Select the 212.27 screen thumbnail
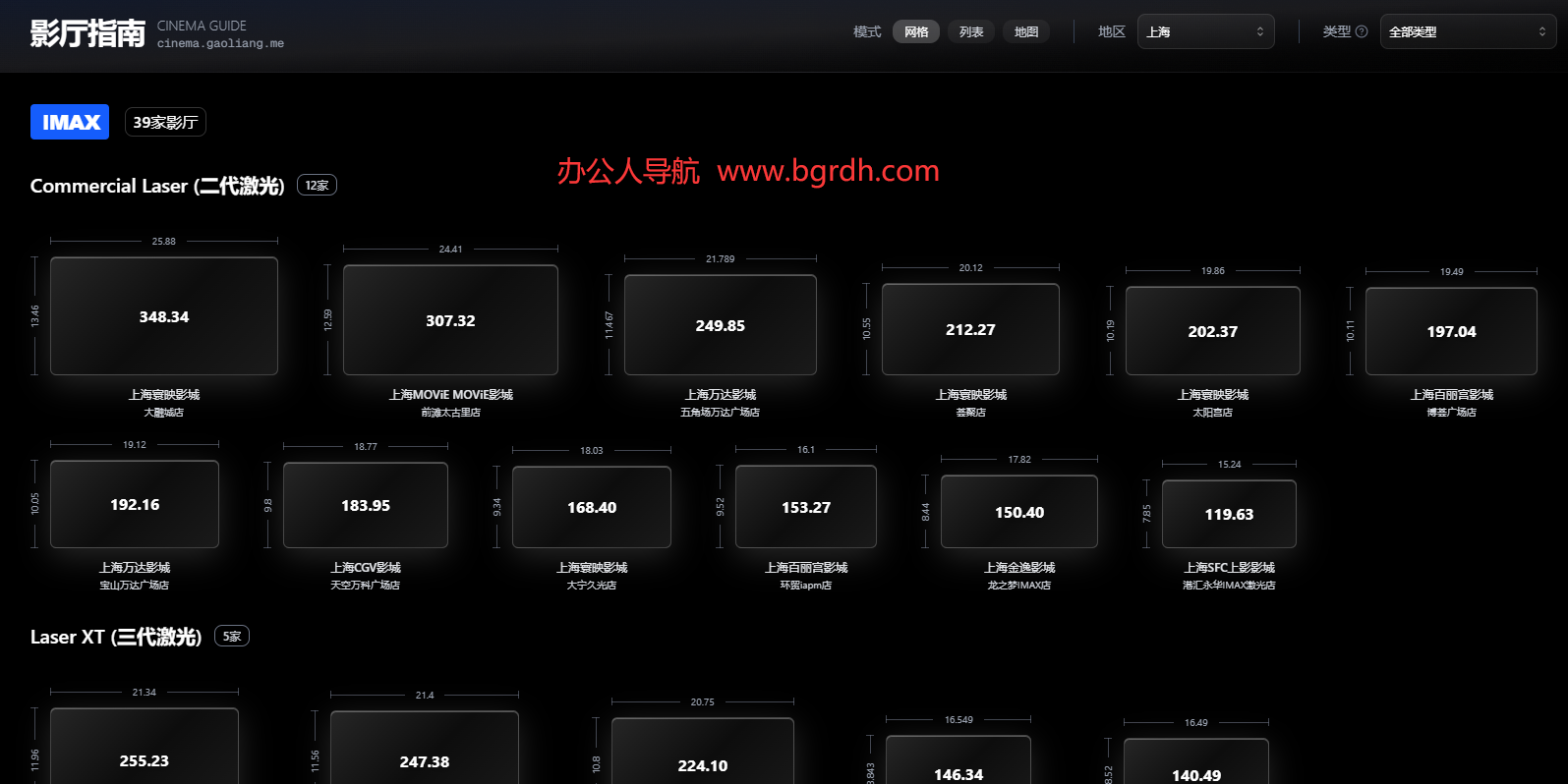 click(970, 329)
